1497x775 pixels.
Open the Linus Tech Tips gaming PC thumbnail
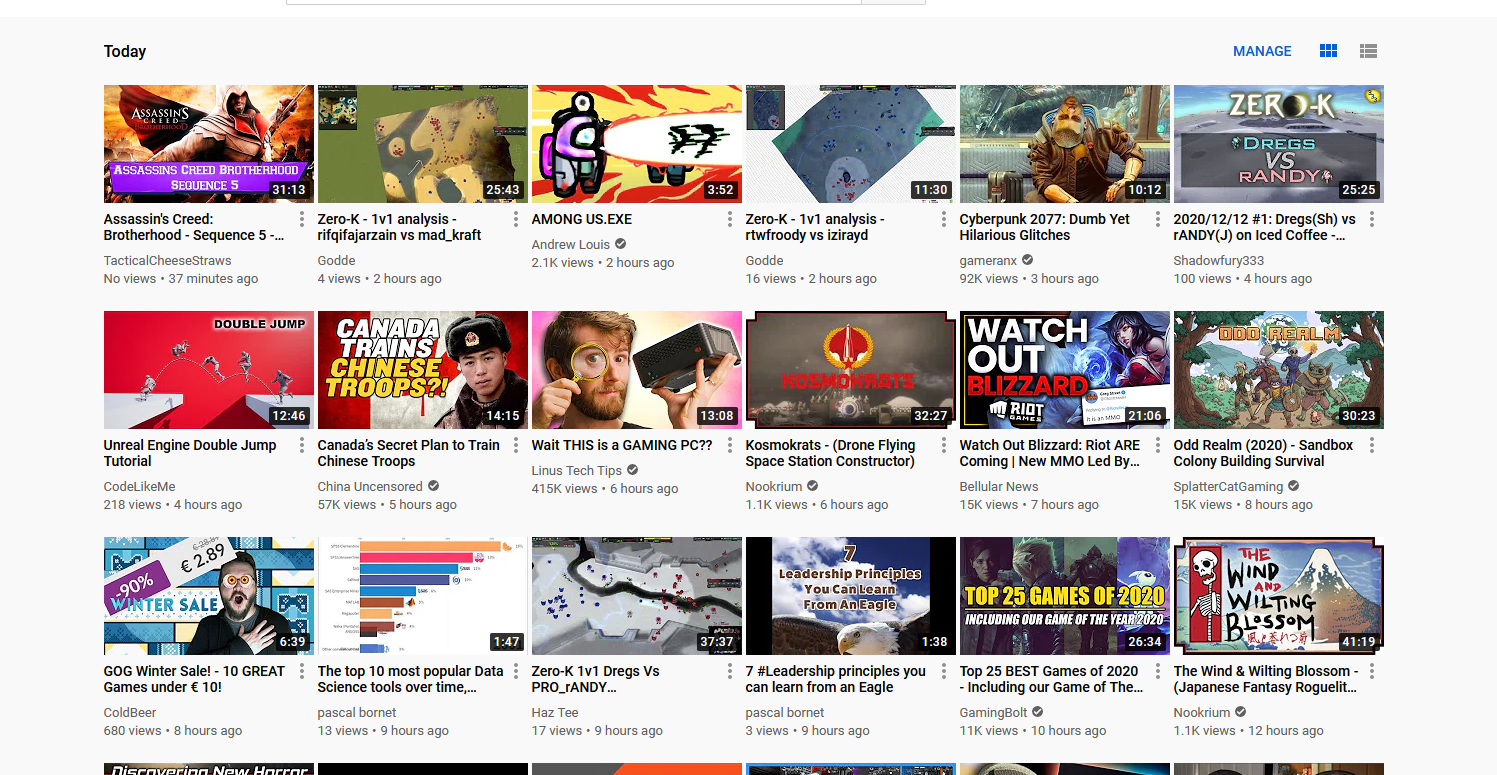pyautogui.click(x=637, y=370)
